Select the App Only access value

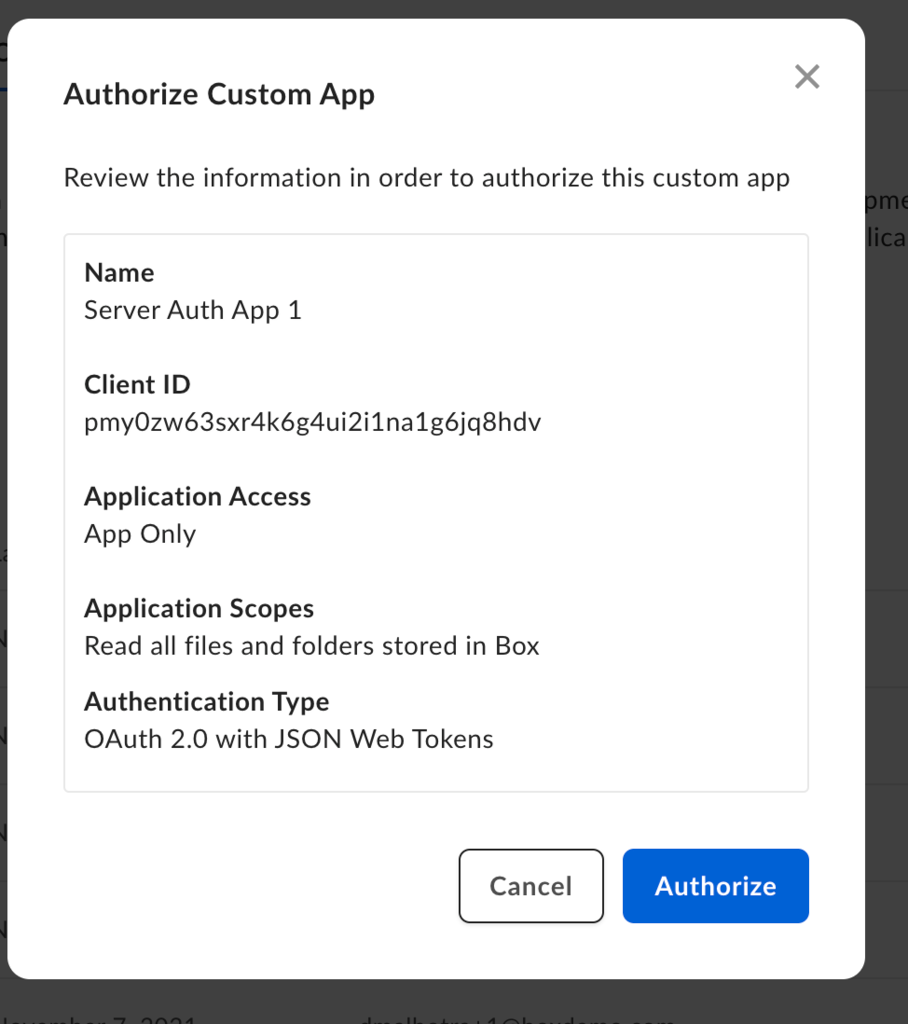click(x=140, y=534)
